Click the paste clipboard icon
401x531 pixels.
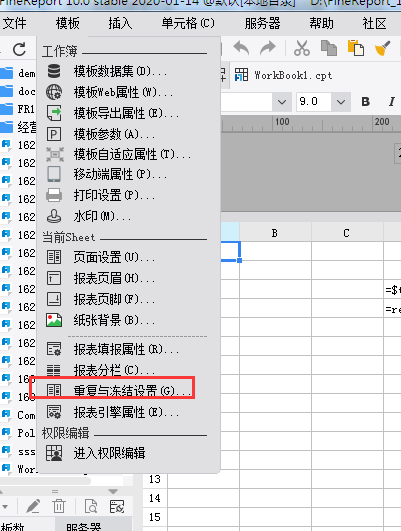coord(356,48)
